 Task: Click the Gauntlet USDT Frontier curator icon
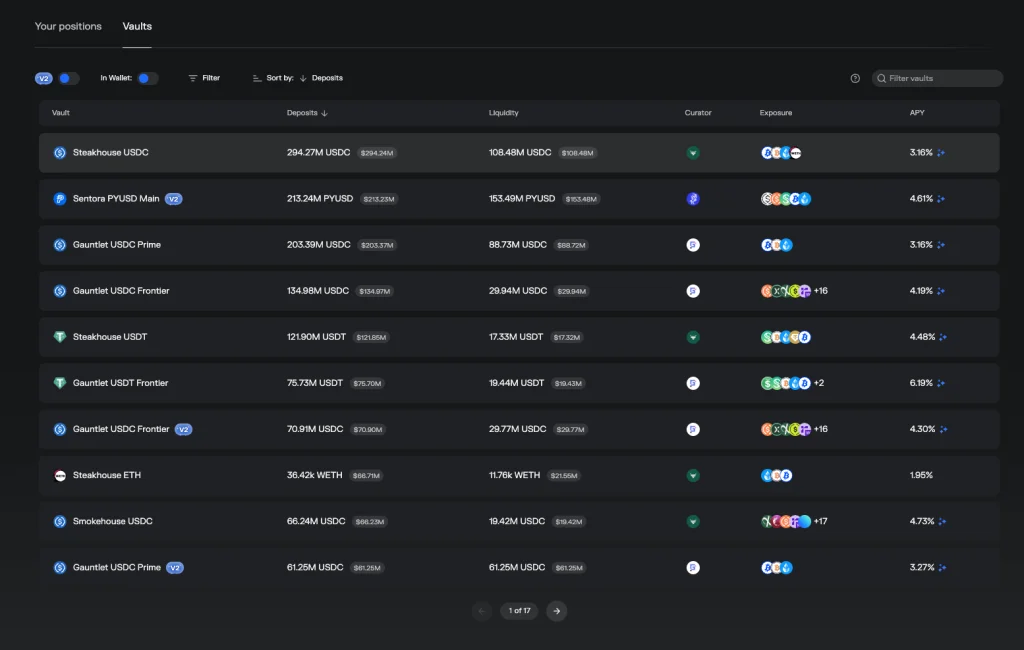[693, 383]
